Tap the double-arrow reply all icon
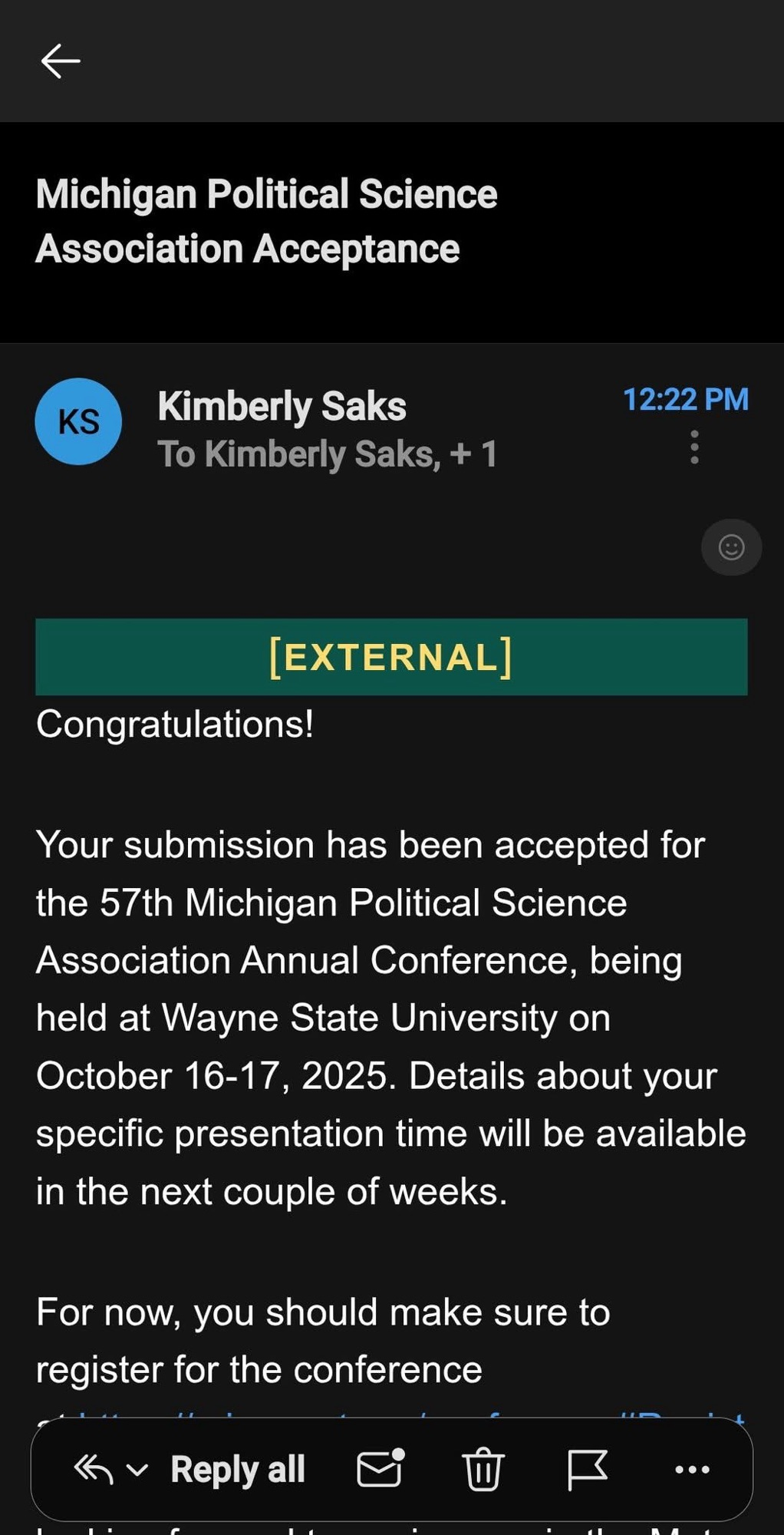Viewport: 784px width, 1535px height. pyautogui.click(x=93, y=1469)
